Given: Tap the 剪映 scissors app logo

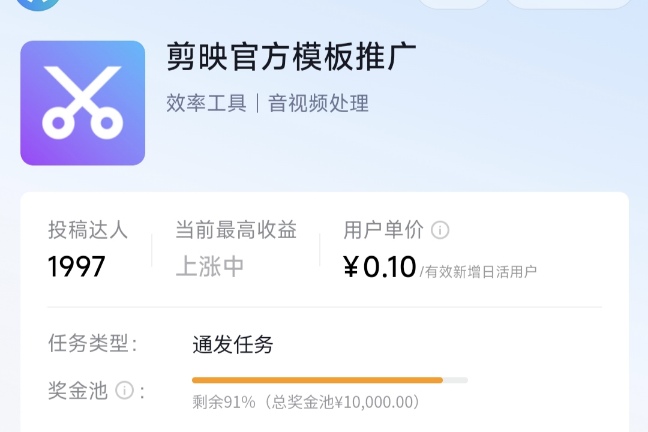Looking at the screenshot, I should (83, 103).
